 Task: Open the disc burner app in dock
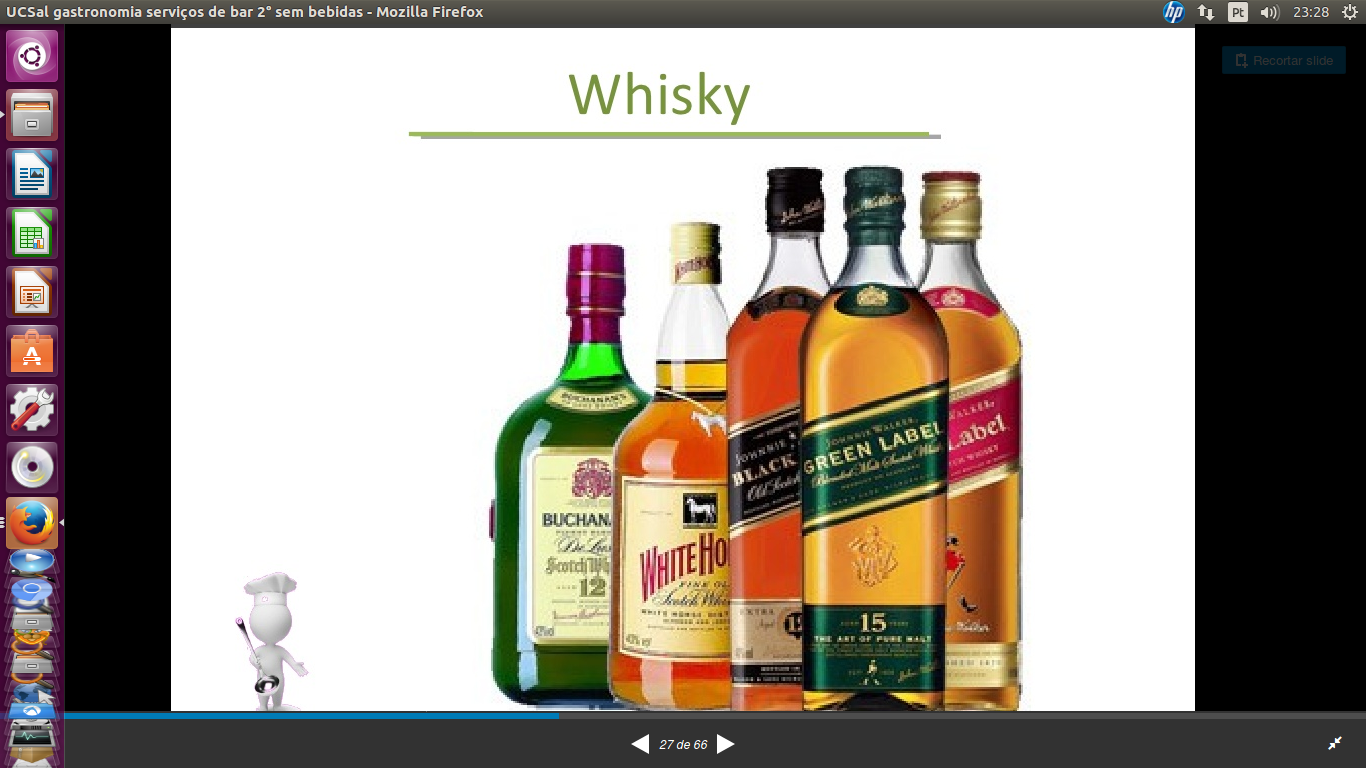tap(32, 468)
